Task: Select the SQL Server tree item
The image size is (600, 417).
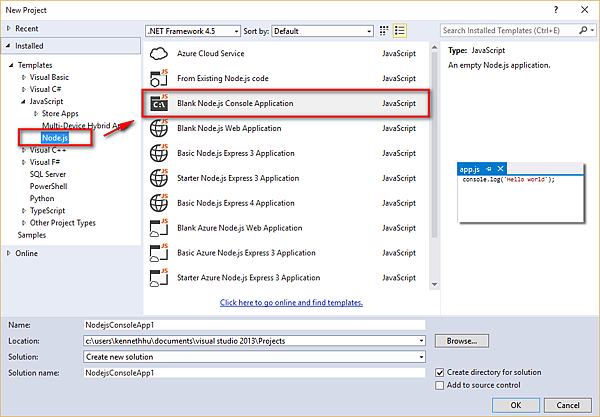Action: click(x=48, y=174)
